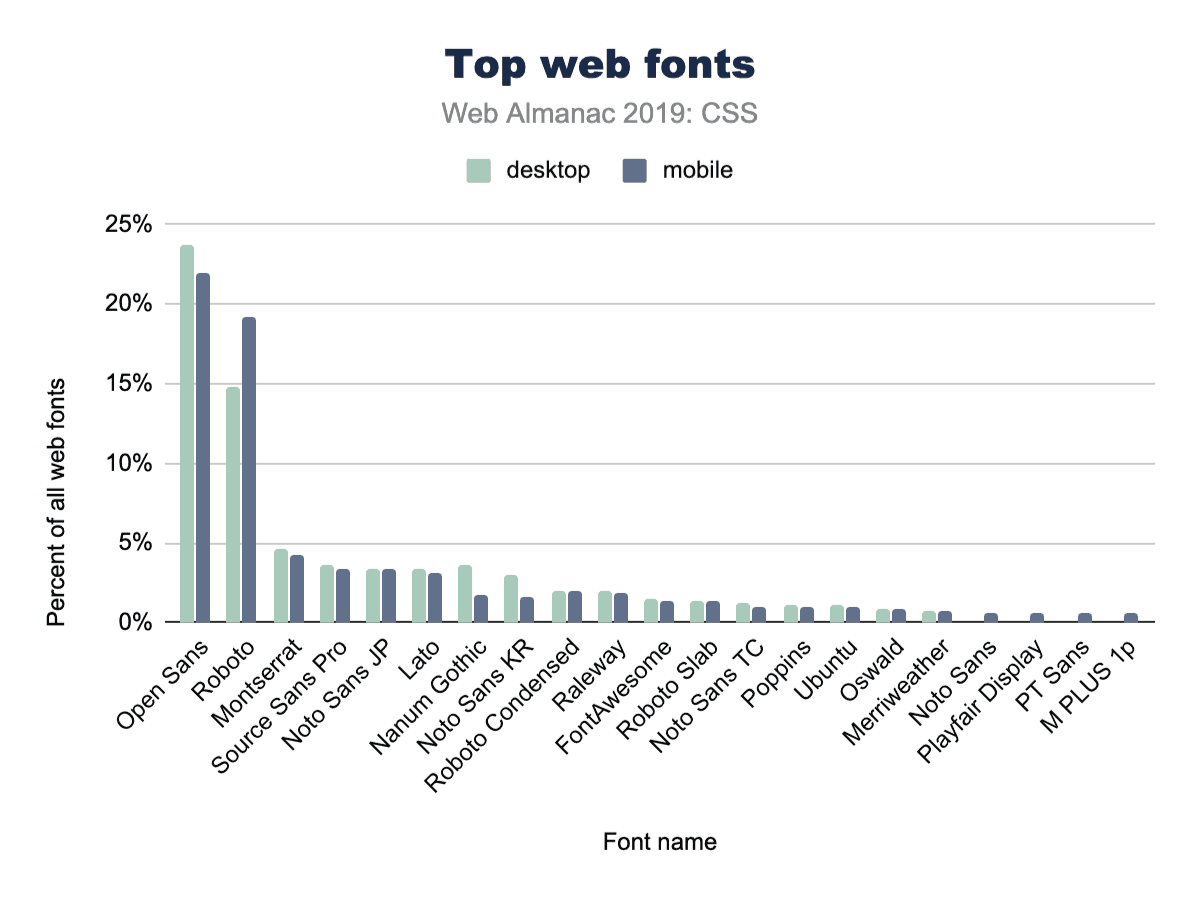Select the Noto Sans KR desktop bar
The image size is (1200, 901).
(511, 598)
